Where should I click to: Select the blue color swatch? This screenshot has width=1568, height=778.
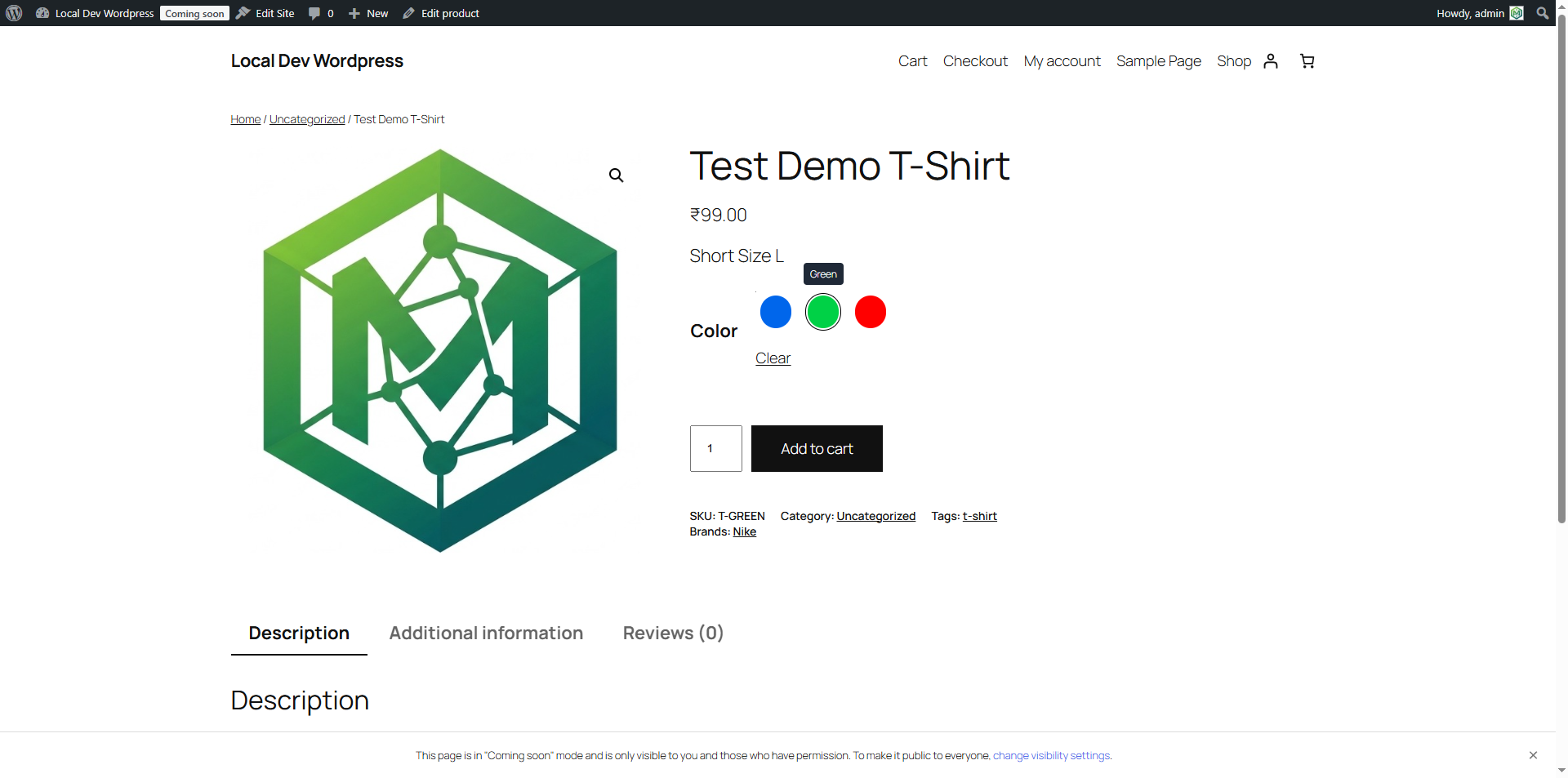click(776, 312)
